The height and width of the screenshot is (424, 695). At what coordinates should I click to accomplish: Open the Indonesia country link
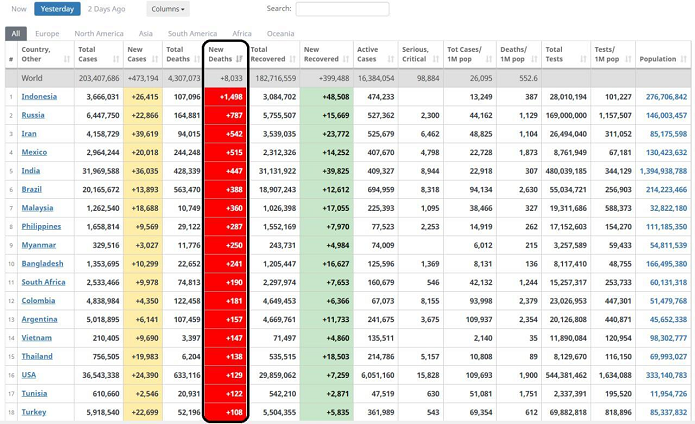point(39,97)
